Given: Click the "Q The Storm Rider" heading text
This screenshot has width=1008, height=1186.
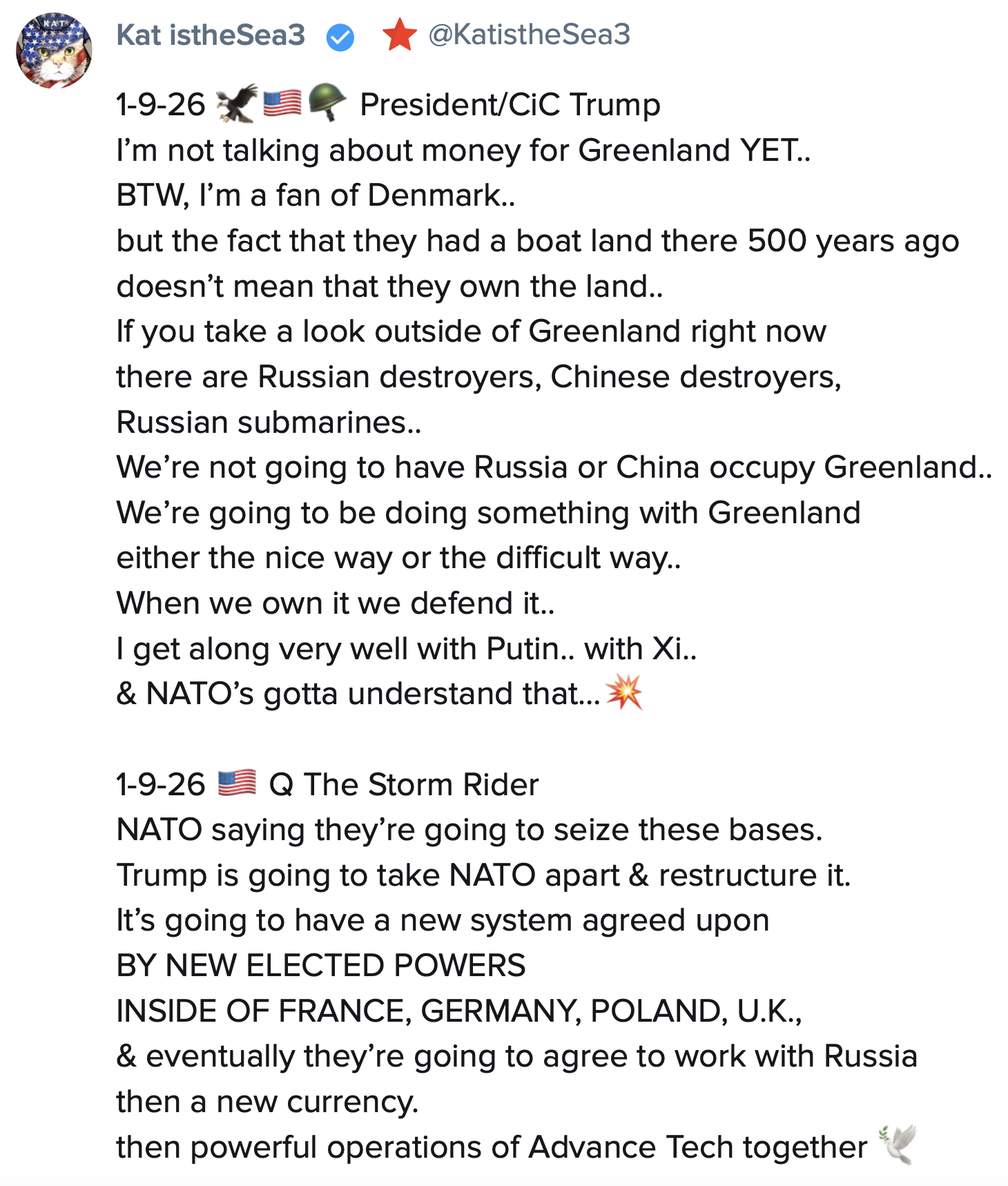Looking at the screenshot, I should (403, 785).
